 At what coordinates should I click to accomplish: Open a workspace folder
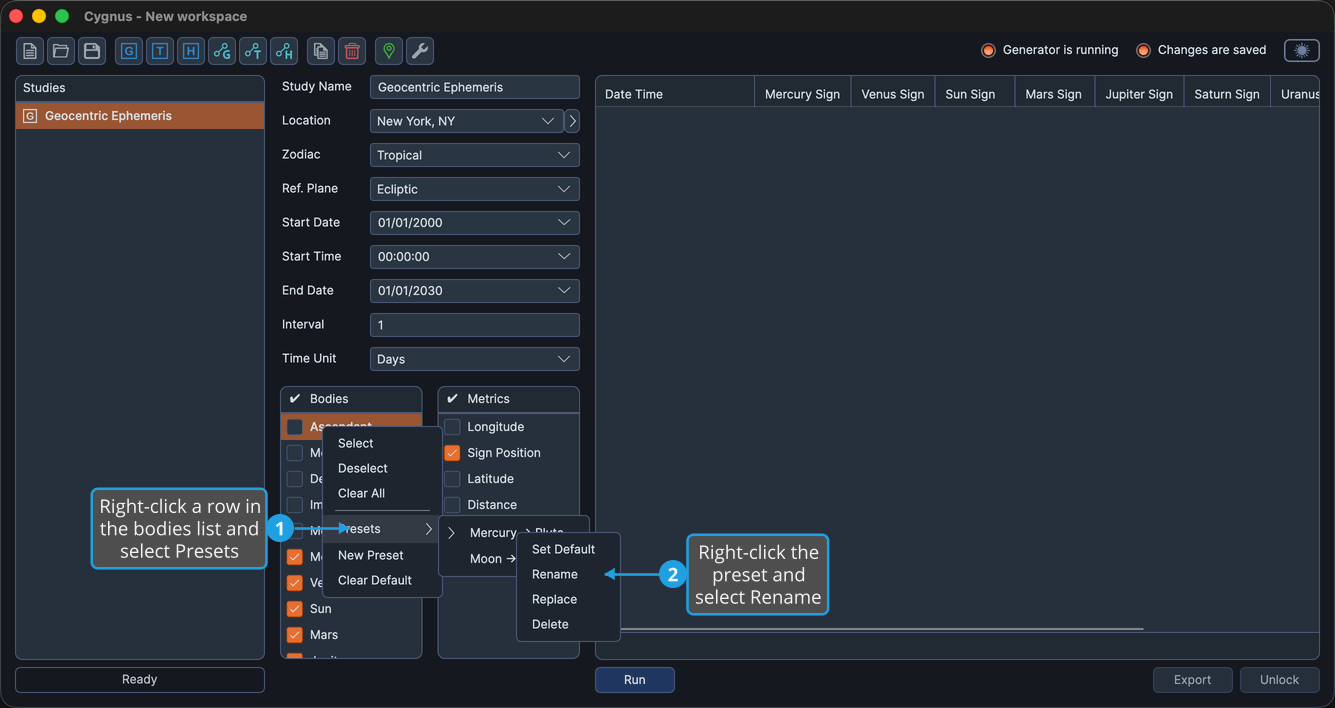tap(61, 51)
